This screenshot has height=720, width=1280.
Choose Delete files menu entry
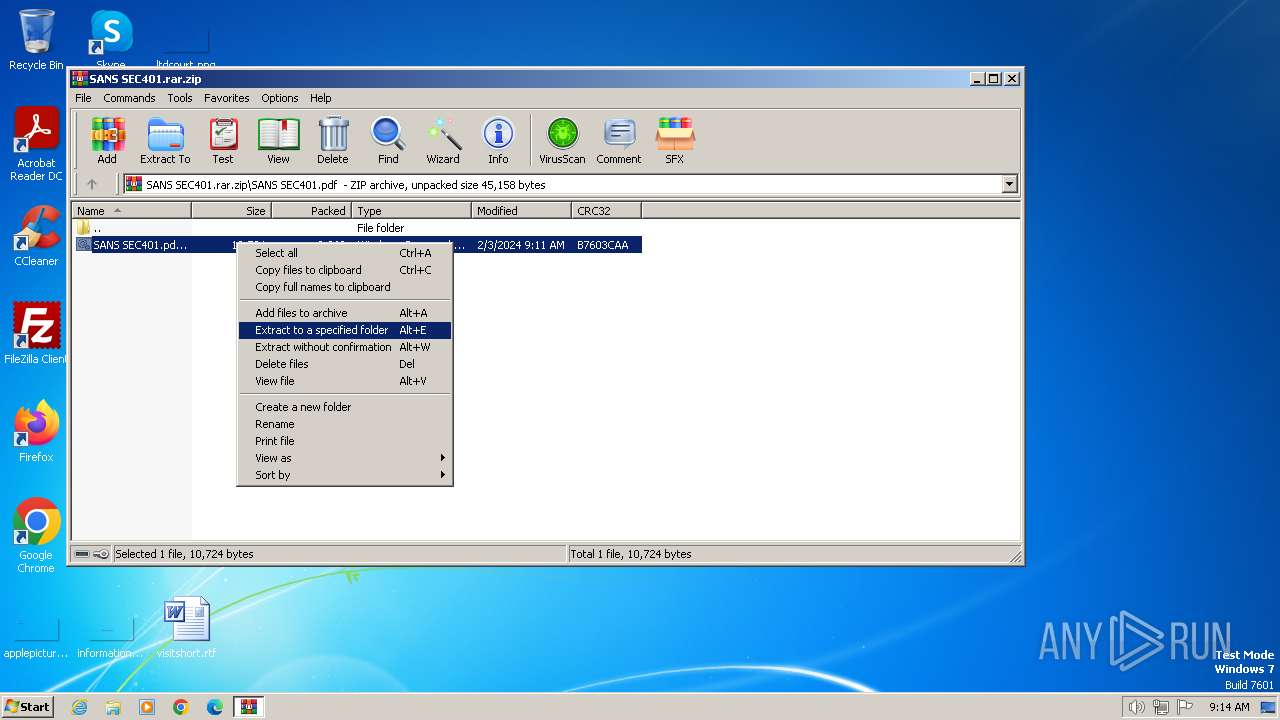click(x=345, y=364)
